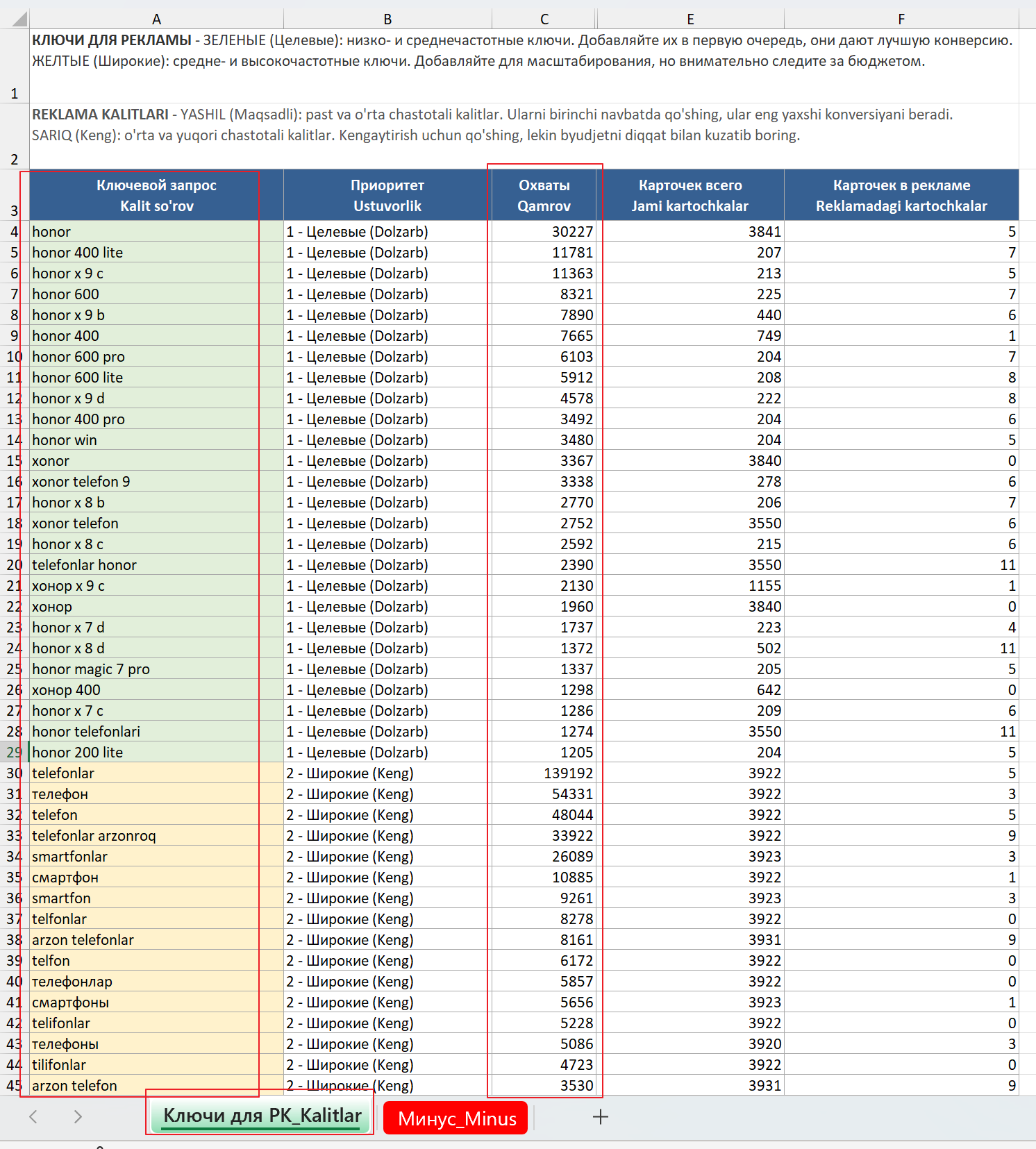Click the 'telefonlar arzonroq' keyword cell

pos(156,835)
